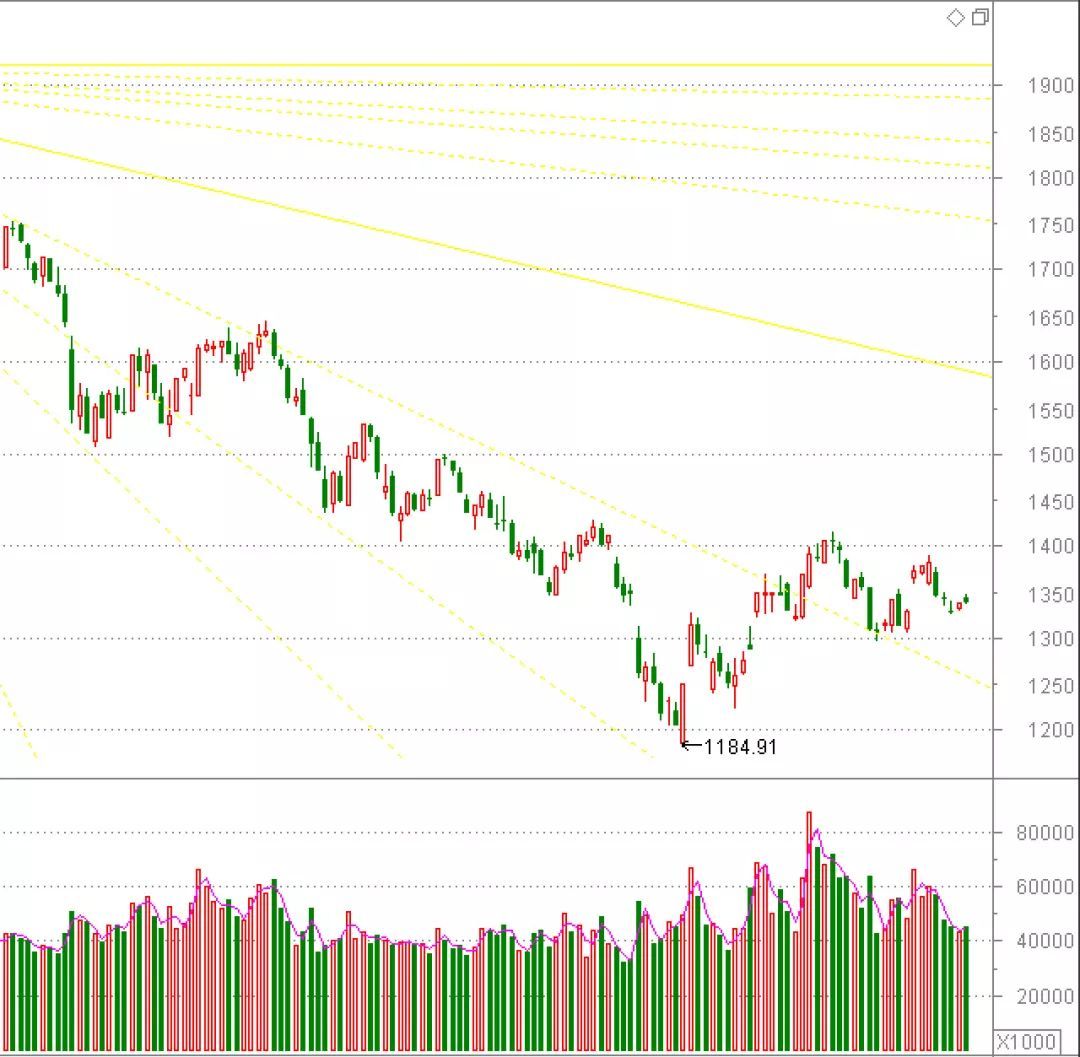Click the 1600 price axis label
Viewport: 1080px width, 1057px height.
point(1051,362)
